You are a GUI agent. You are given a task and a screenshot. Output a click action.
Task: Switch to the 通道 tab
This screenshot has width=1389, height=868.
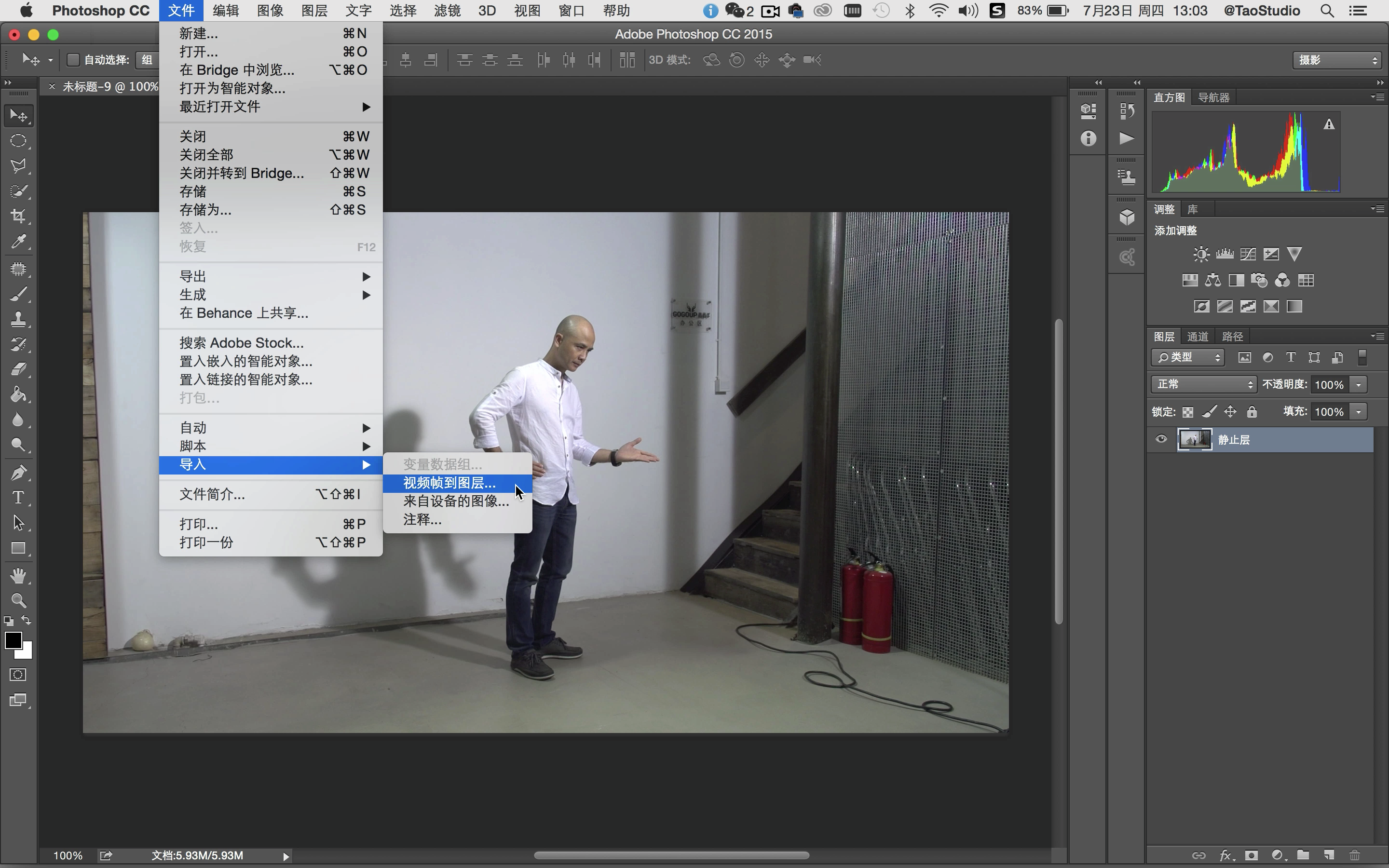point(1198,337)
